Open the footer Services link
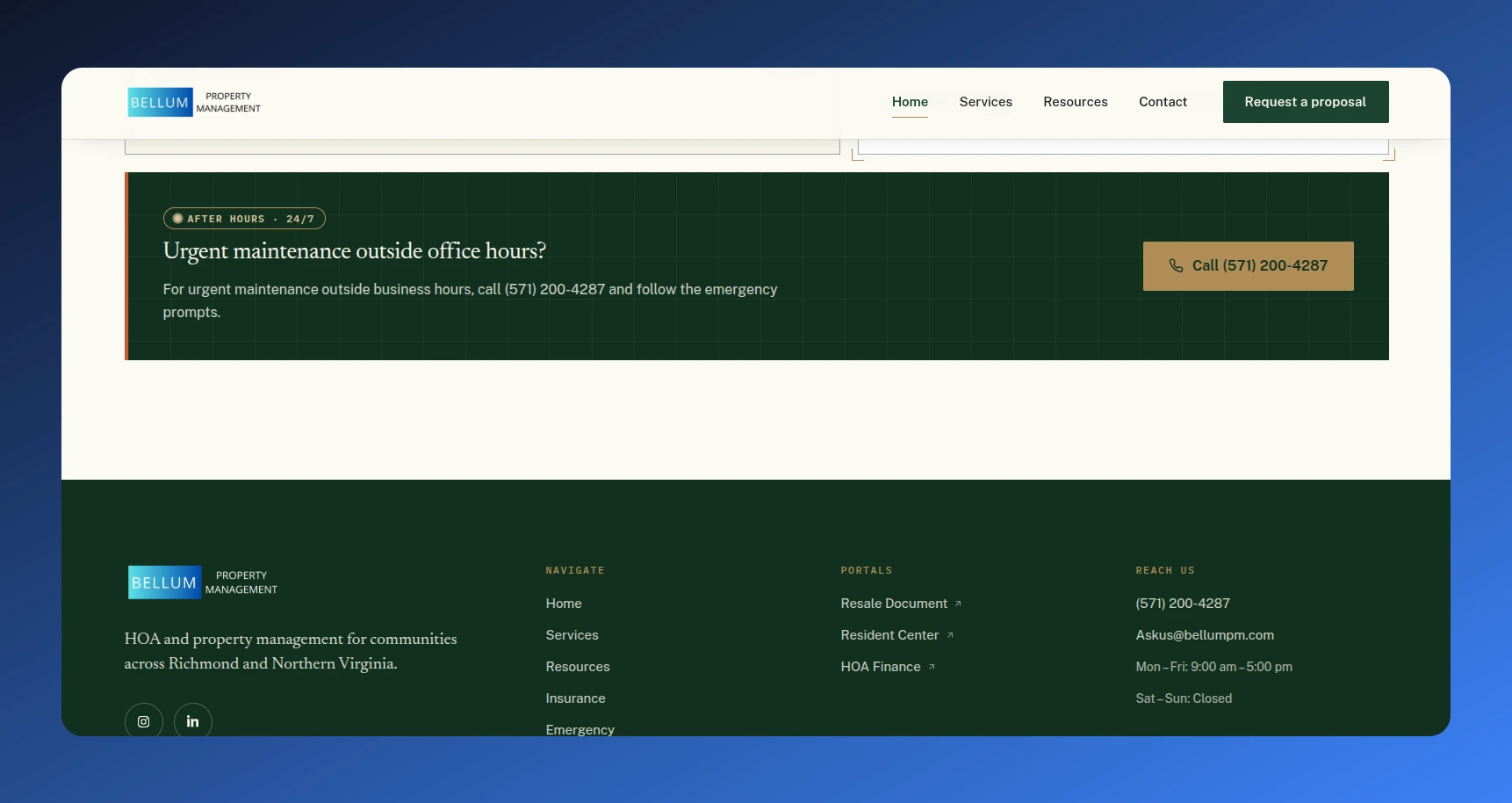This screenshot has height=803, width=1512. pyautogui.click(x=572, y=635)
